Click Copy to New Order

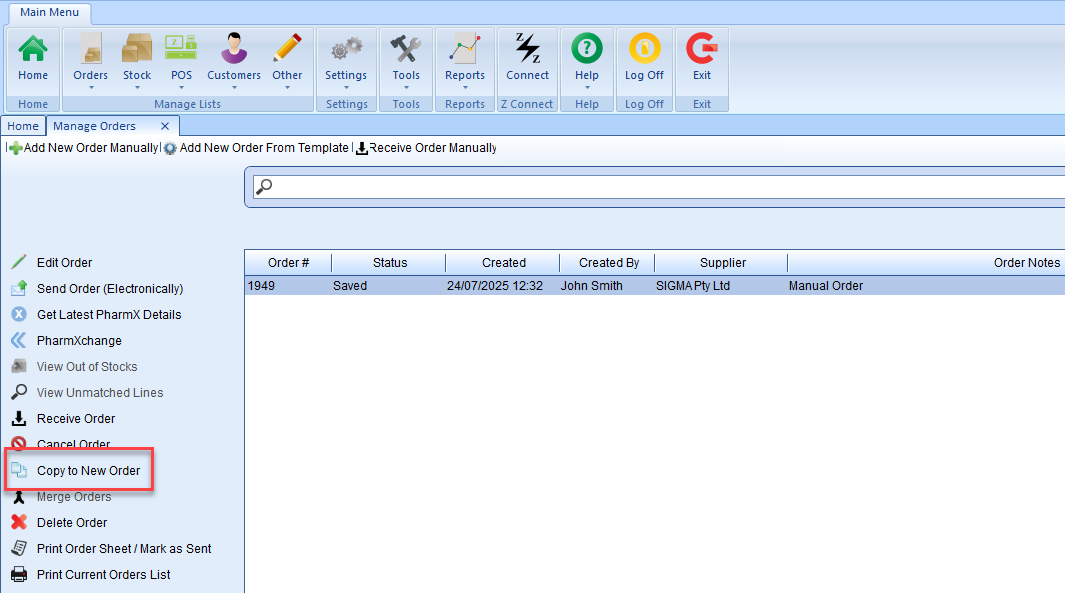pos(88,470)
